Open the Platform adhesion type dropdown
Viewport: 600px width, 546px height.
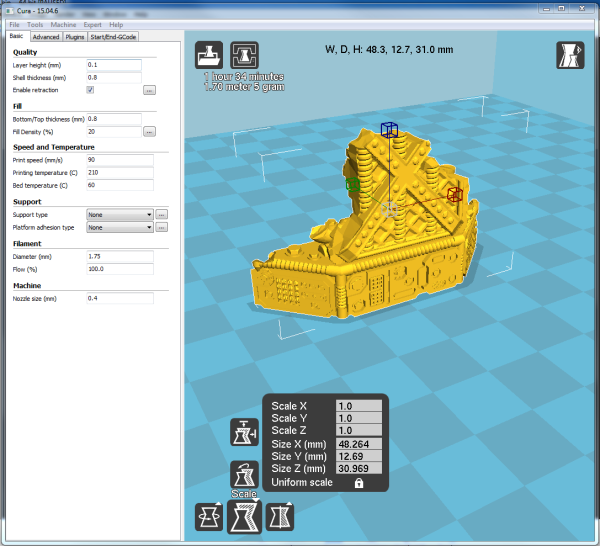(x=119, y=227)
